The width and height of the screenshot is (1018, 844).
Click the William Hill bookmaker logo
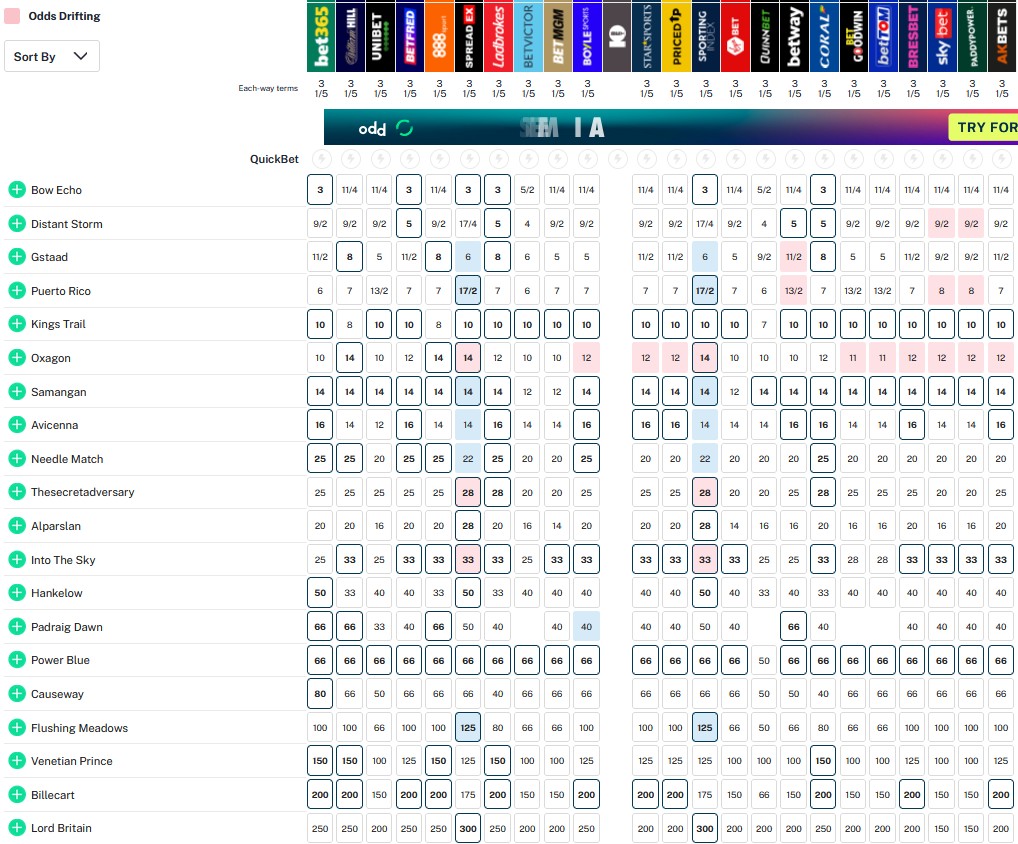point(350,36)
